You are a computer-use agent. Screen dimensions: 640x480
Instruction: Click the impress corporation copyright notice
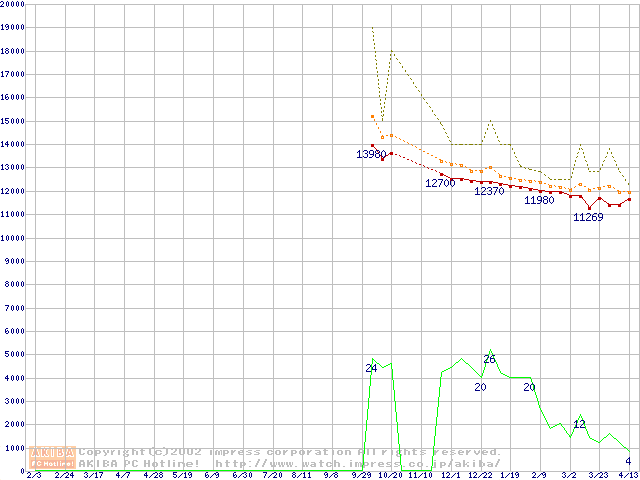point(290,452)
